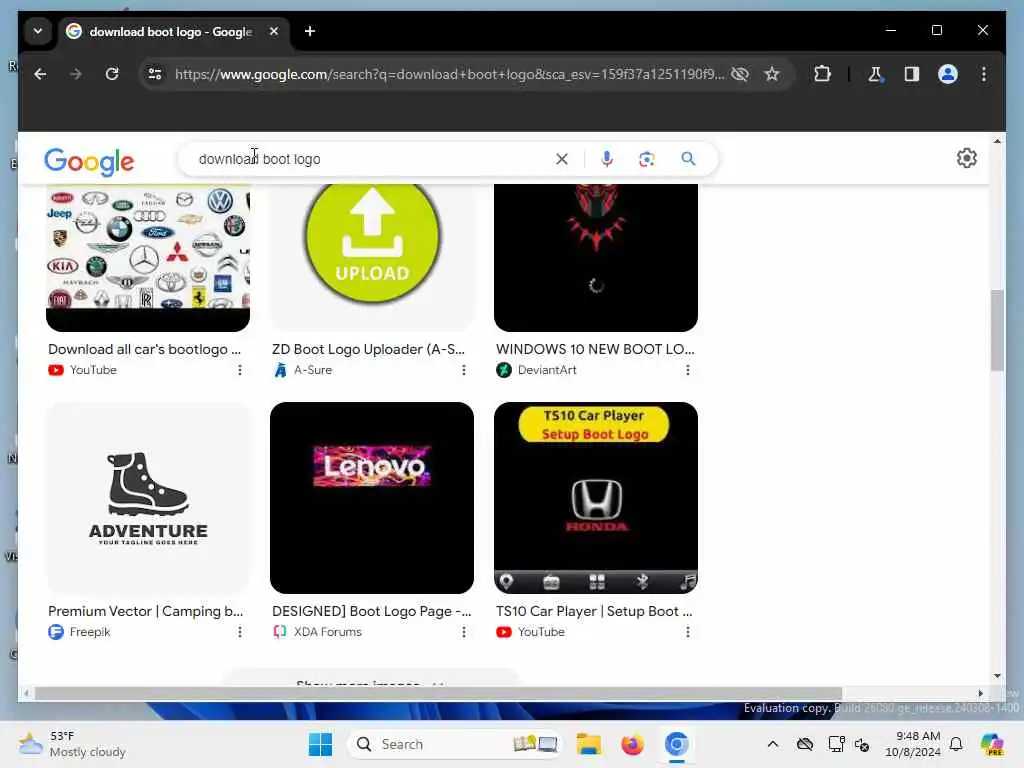Open Chrome Labs flask icon
The height and width of the screenshot is (768, 1024).
point(875,74)
